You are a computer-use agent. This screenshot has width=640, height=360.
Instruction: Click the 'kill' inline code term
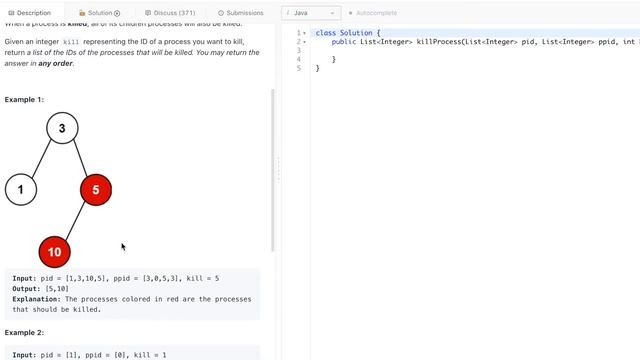point(71,42)
